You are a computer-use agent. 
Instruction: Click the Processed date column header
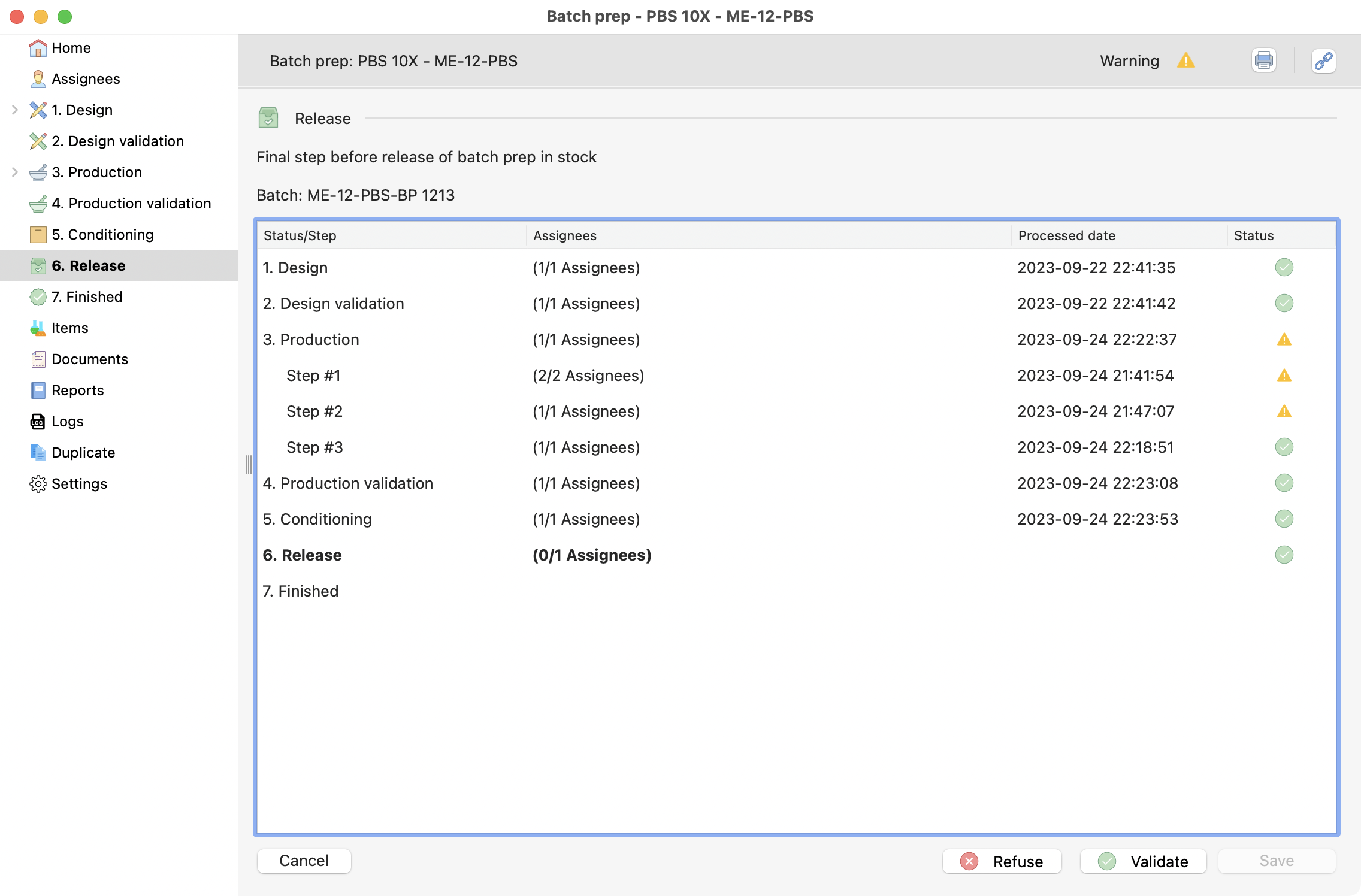pyautogui.click(x=1120, y=235)
